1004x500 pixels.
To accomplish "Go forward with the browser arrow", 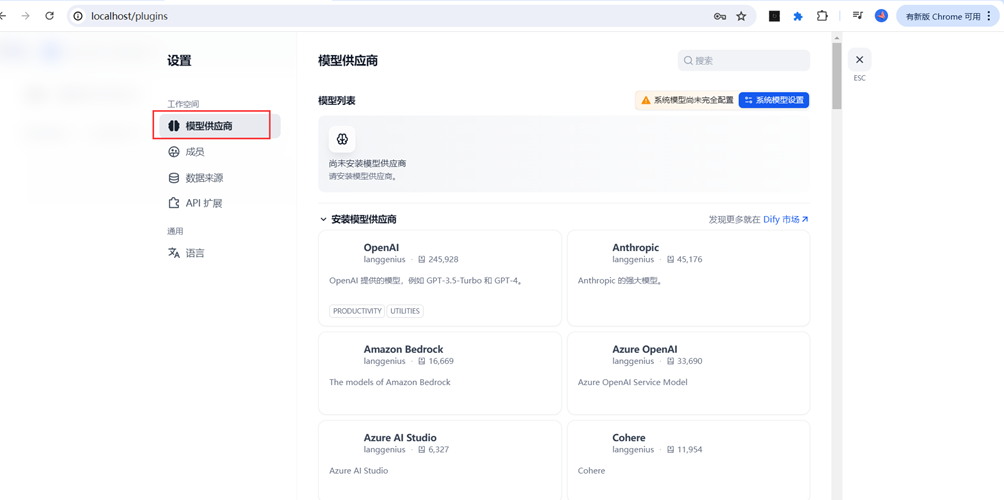I will [26, 16].
